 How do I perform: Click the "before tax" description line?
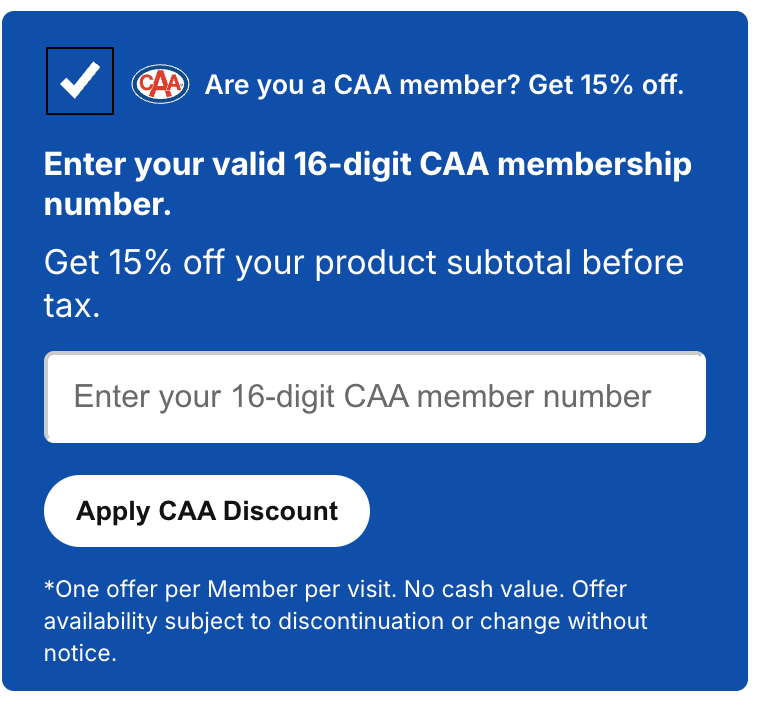(72, 306)
